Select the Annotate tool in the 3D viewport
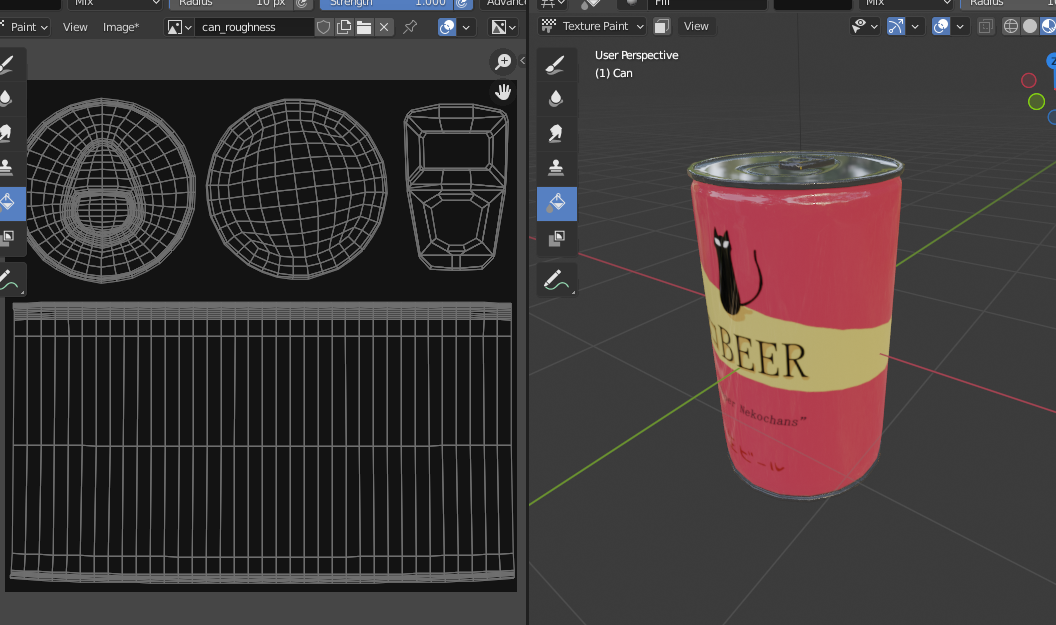The height and width of the screenshot is (625, 1056). tap(556, 281)
